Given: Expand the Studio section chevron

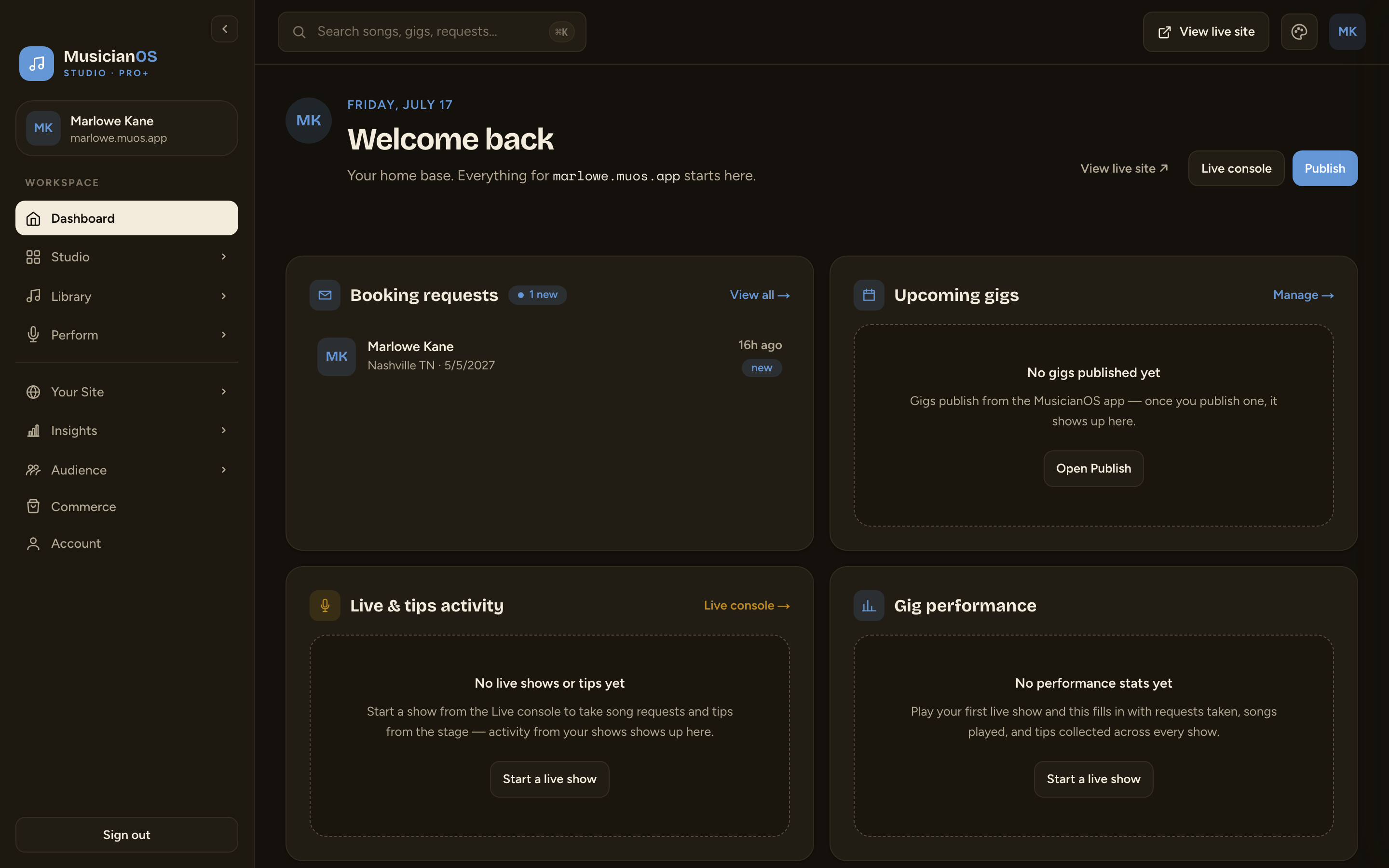Looking at the screenshot, I should click(224, 257).
